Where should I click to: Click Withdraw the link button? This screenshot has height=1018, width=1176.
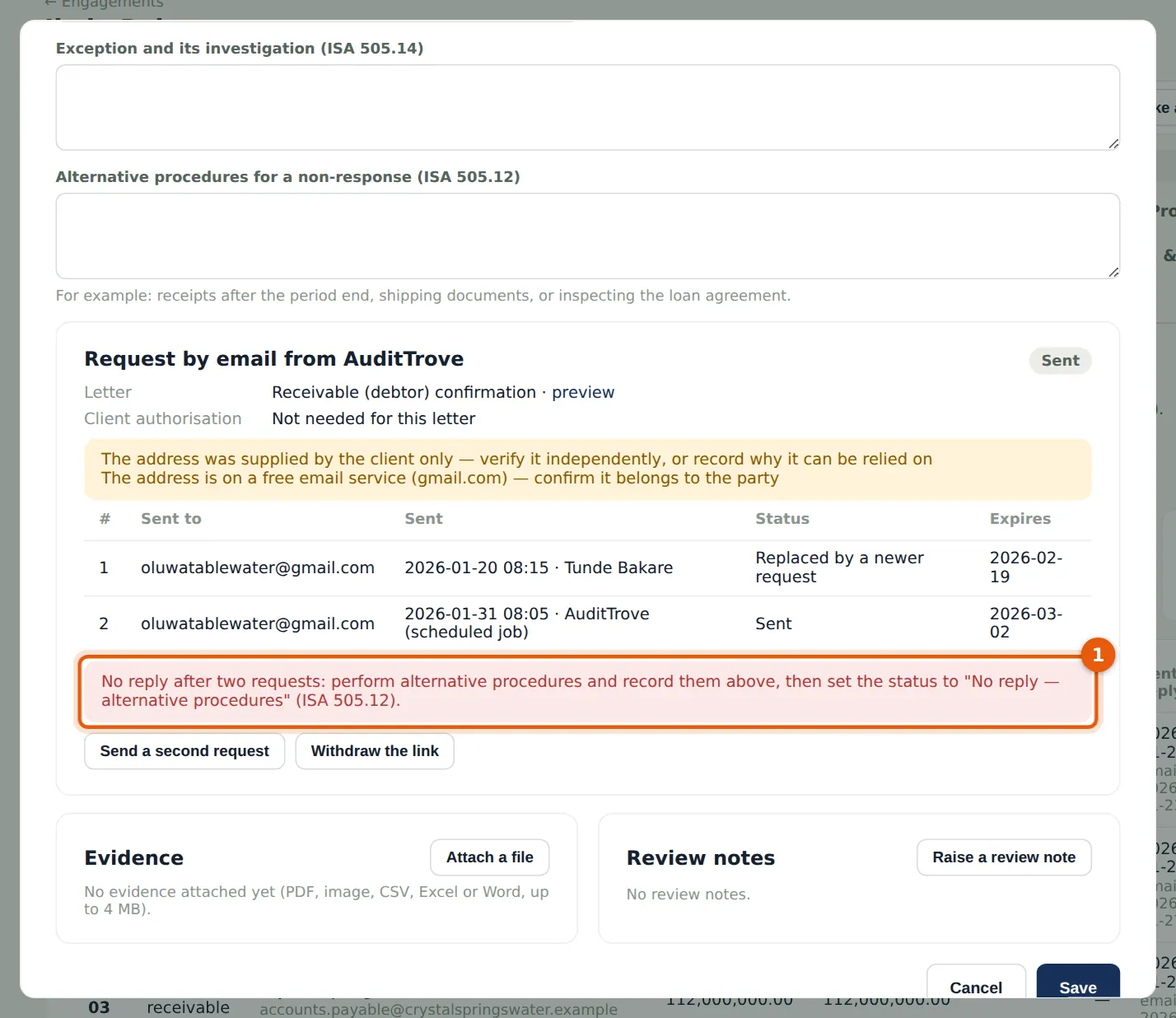click(x=375, y=751)
